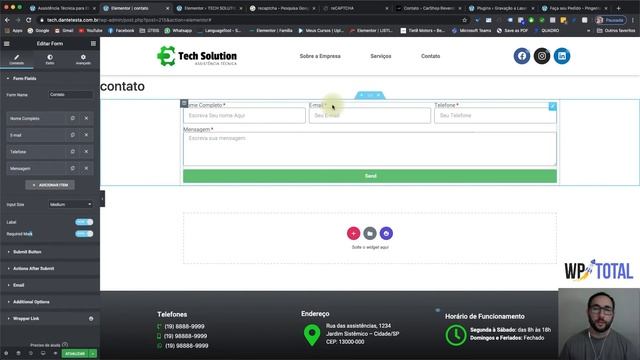
Task: Click the Seu E-mail input field
Action: (370, 116)
